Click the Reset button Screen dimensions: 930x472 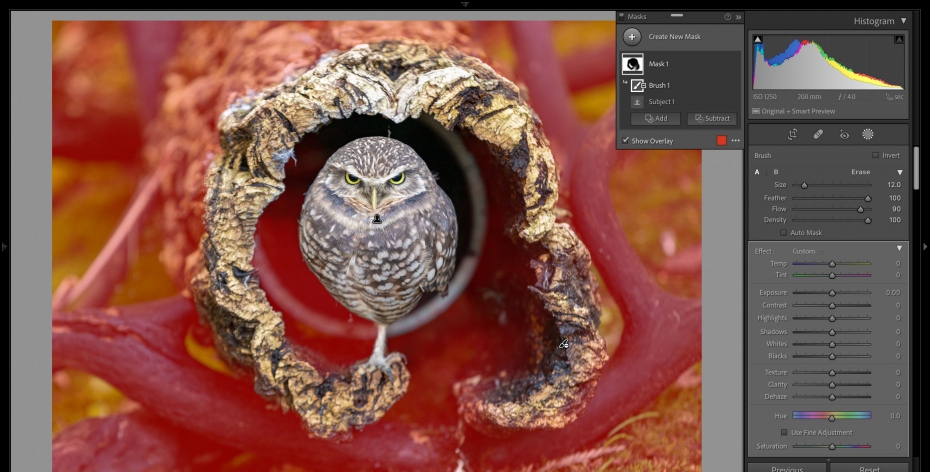869,468
